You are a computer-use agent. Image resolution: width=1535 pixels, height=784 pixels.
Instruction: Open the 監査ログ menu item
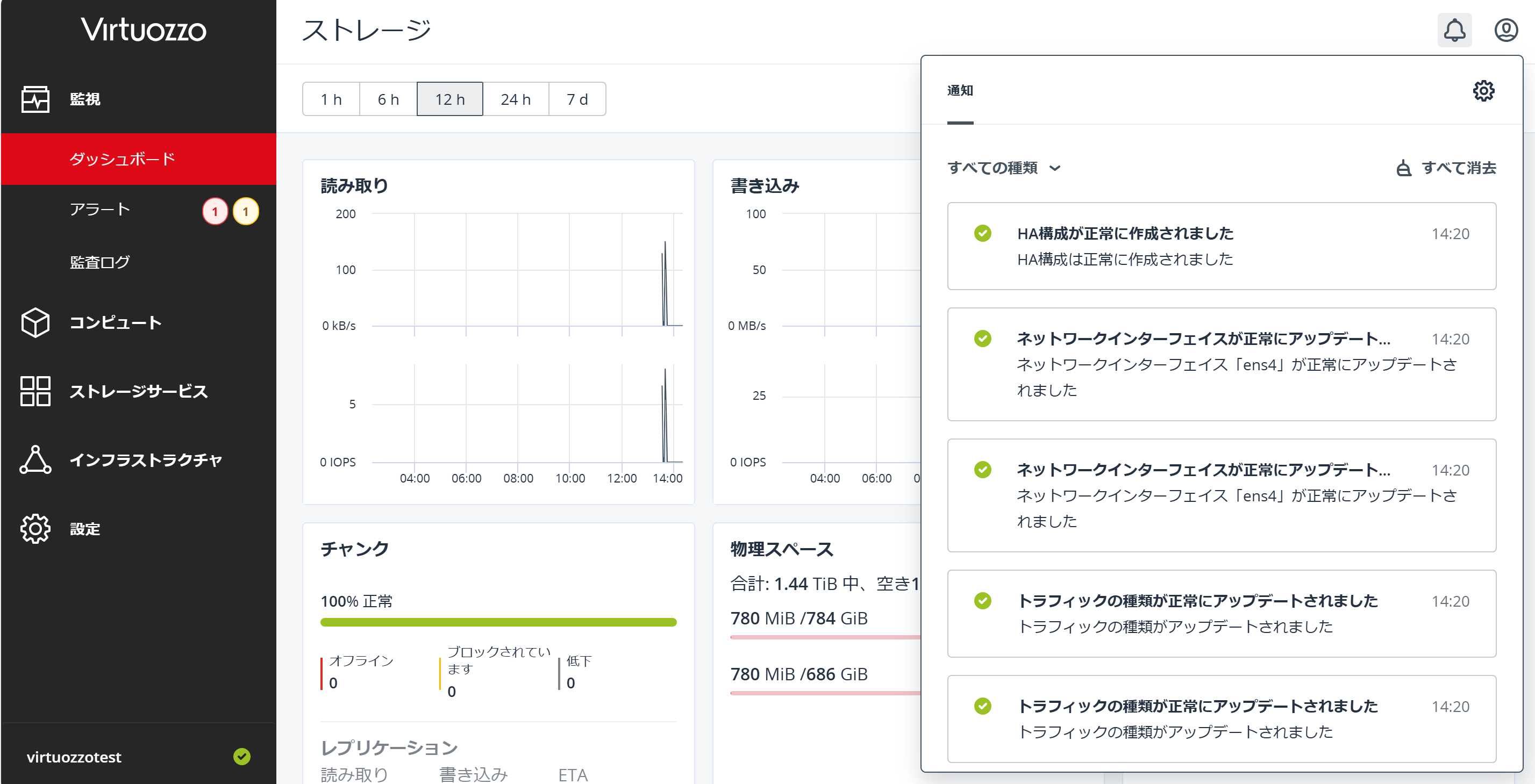click(x=99, y=262)
